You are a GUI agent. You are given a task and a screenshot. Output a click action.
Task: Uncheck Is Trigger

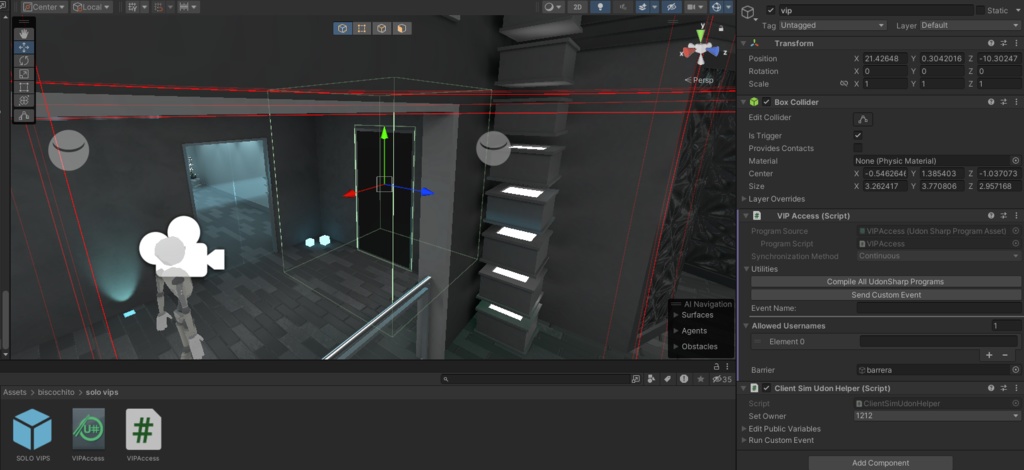858,135
